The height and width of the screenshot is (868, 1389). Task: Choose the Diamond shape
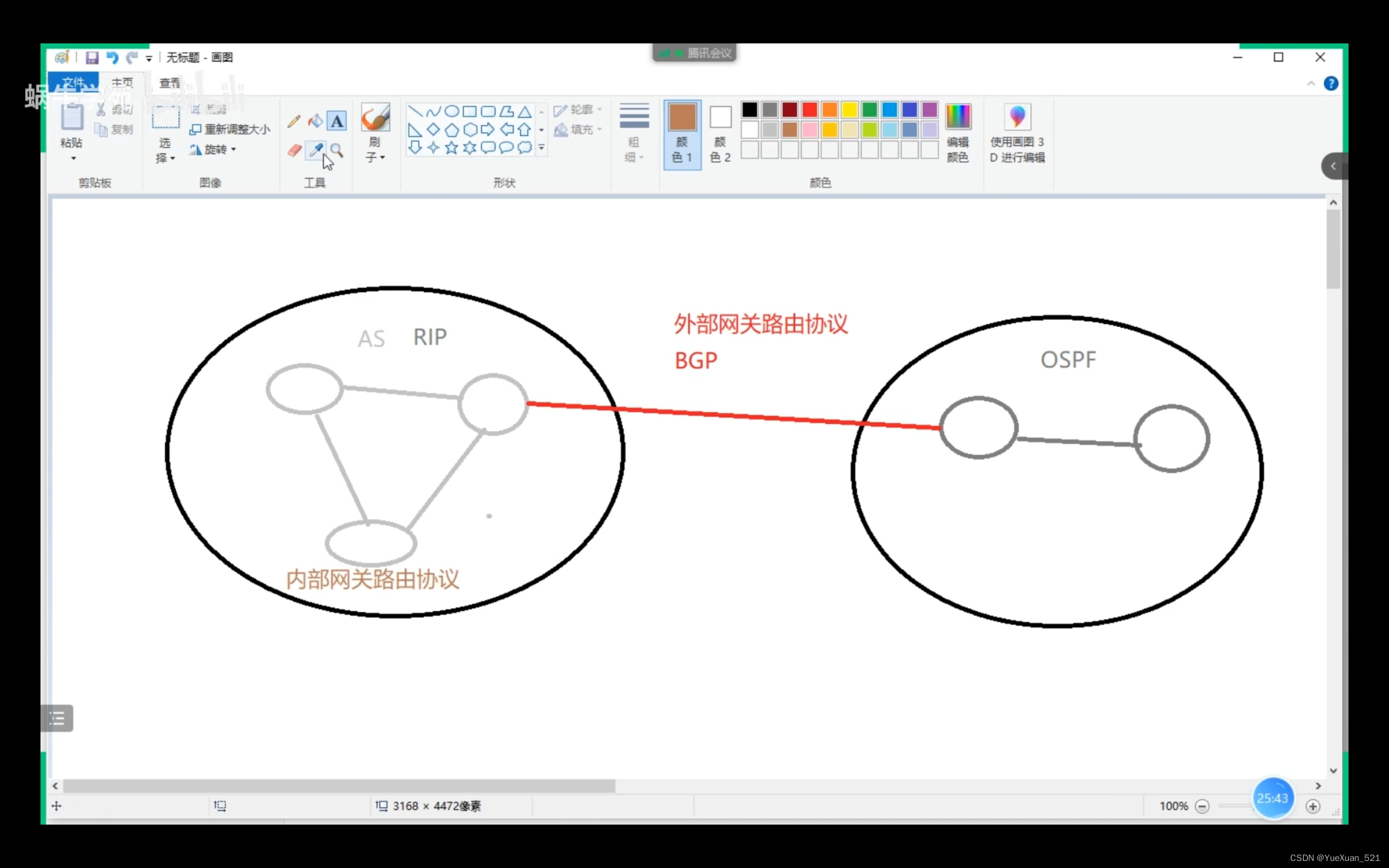pos(434,130)
